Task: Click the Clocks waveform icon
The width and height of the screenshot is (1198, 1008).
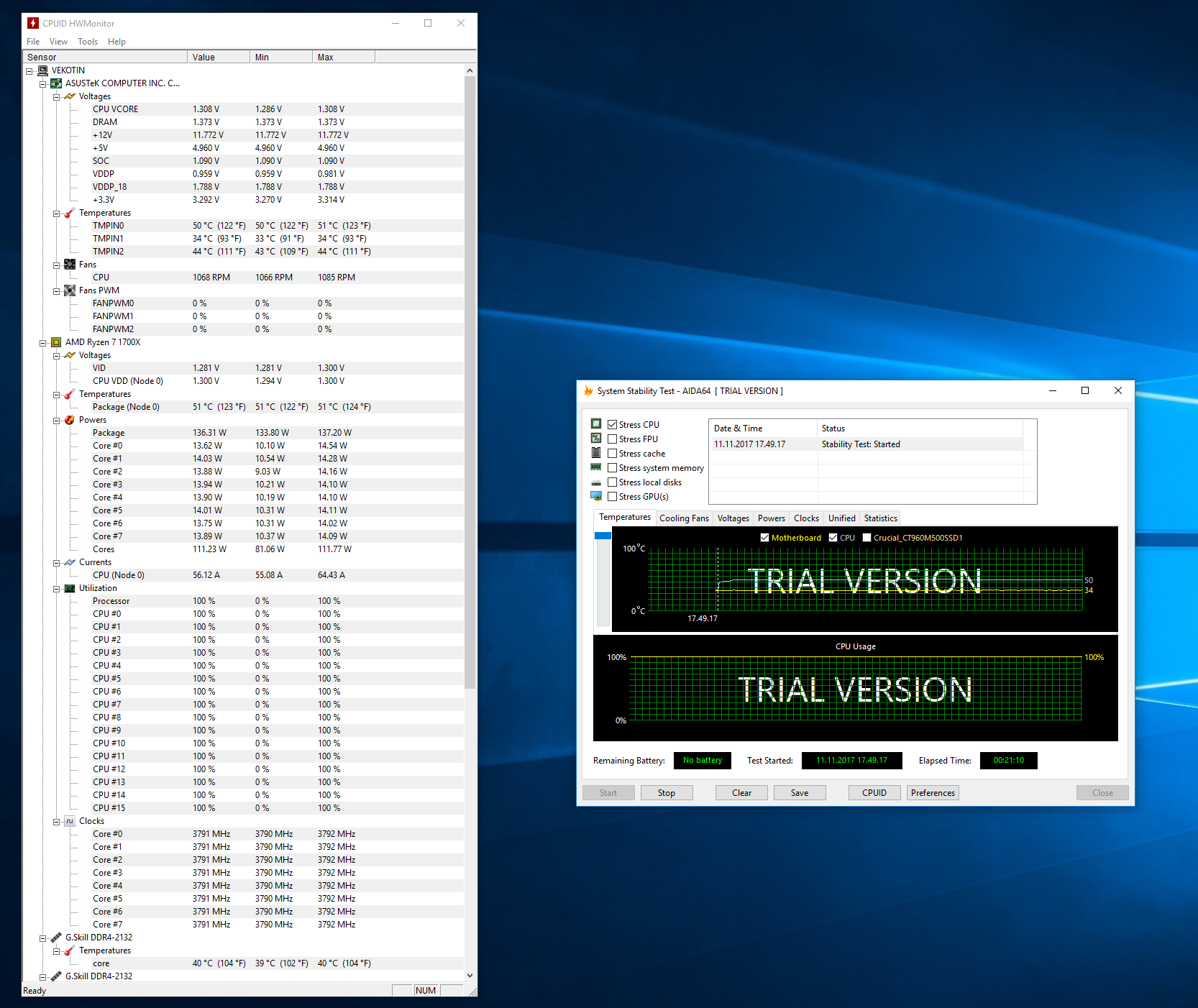Action: pos(70,821)
